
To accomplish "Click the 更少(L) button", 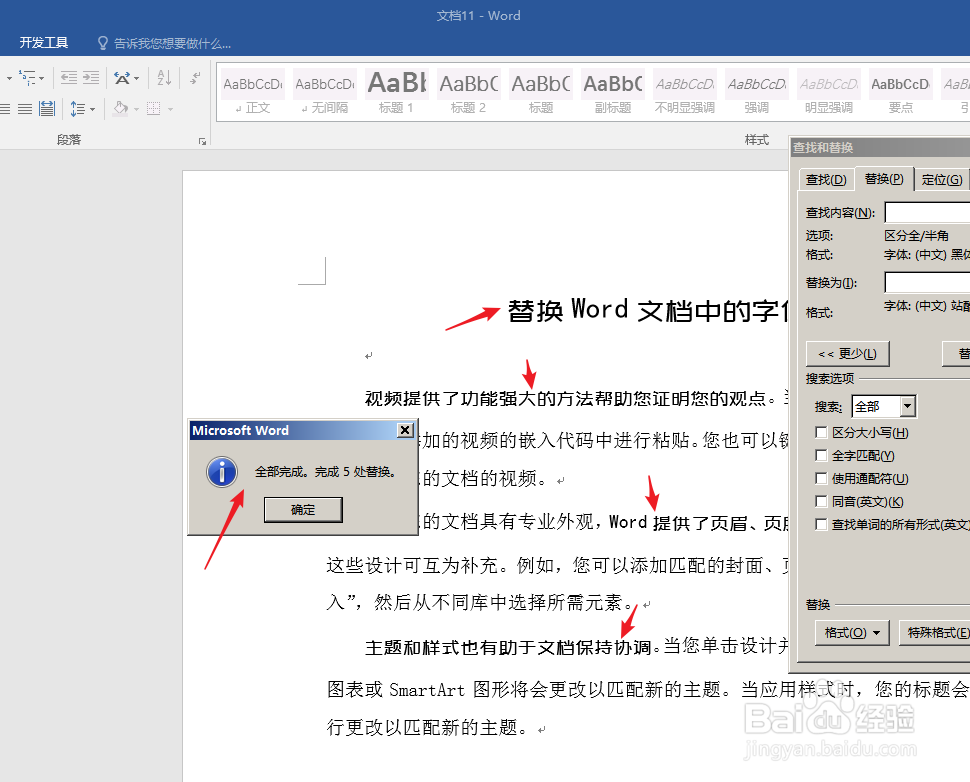I will (x=847, y=353).
